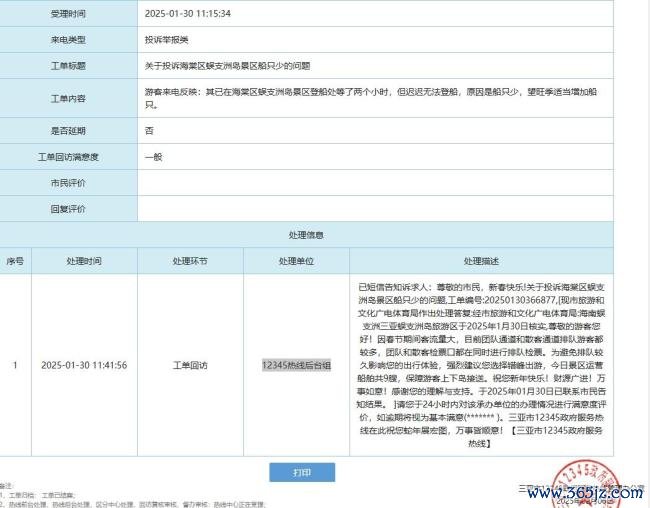Image resolution: width=650 pixels, height=508 pixels.
Task: Click sequence number 1 in the table
Action: [x=15, y=365]
